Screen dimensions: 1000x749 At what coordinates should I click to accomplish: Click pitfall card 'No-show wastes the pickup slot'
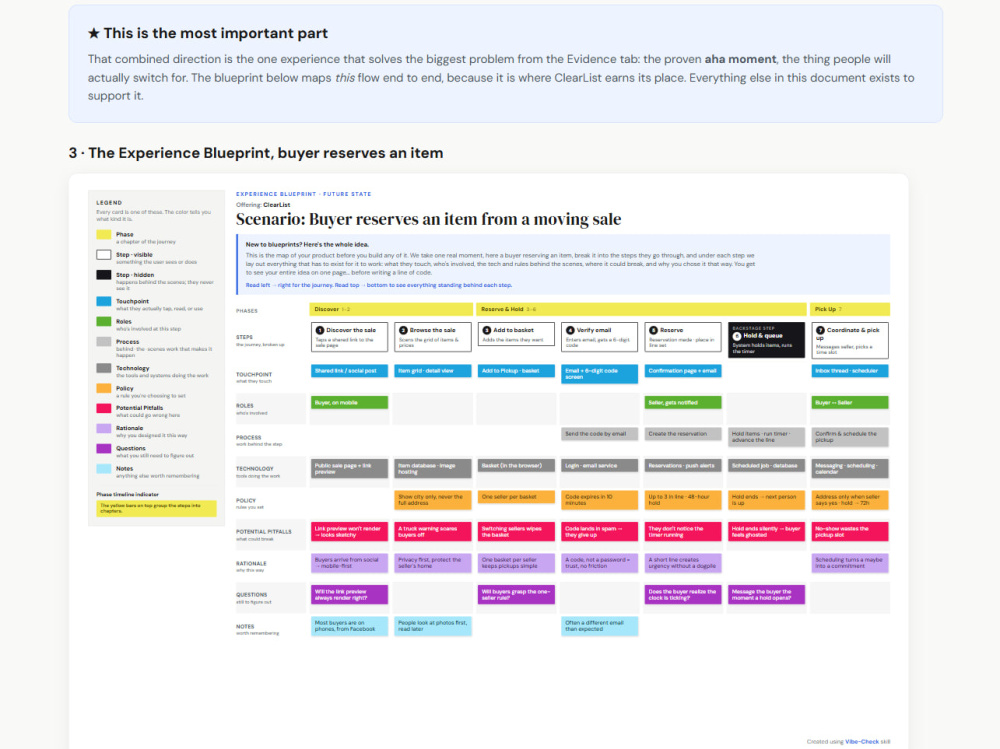tap(850, 532)
